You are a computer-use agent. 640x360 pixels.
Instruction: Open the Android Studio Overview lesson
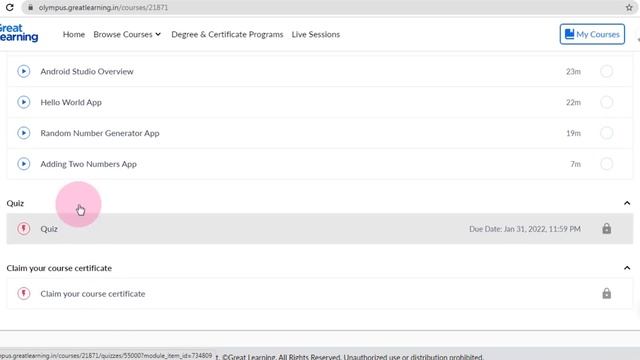tap(87, 71)
